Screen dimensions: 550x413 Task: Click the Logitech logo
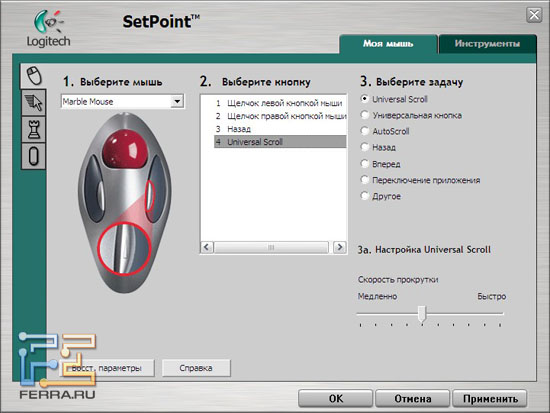(48, 29)
